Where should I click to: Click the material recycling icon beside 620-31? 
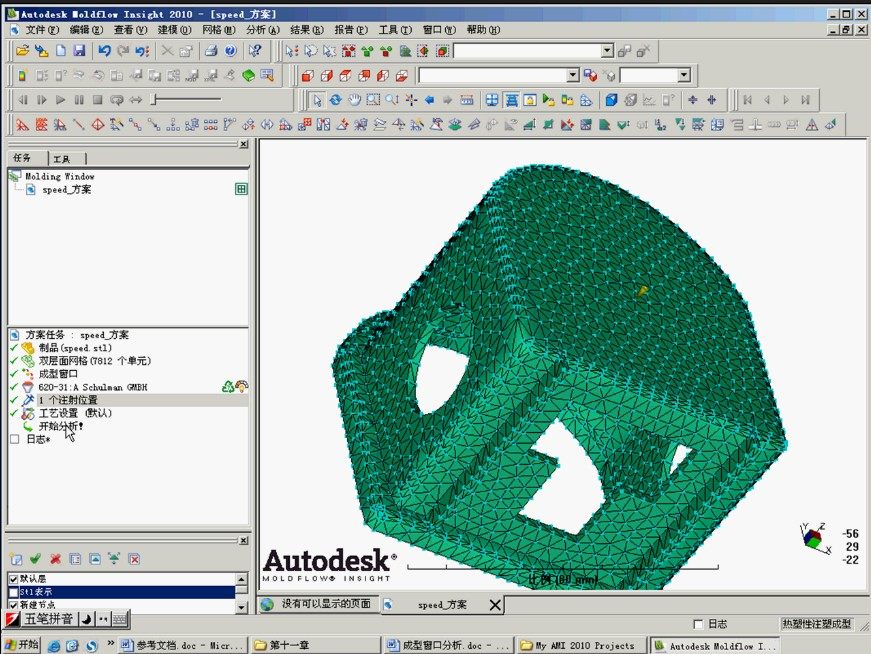(228, 387)
